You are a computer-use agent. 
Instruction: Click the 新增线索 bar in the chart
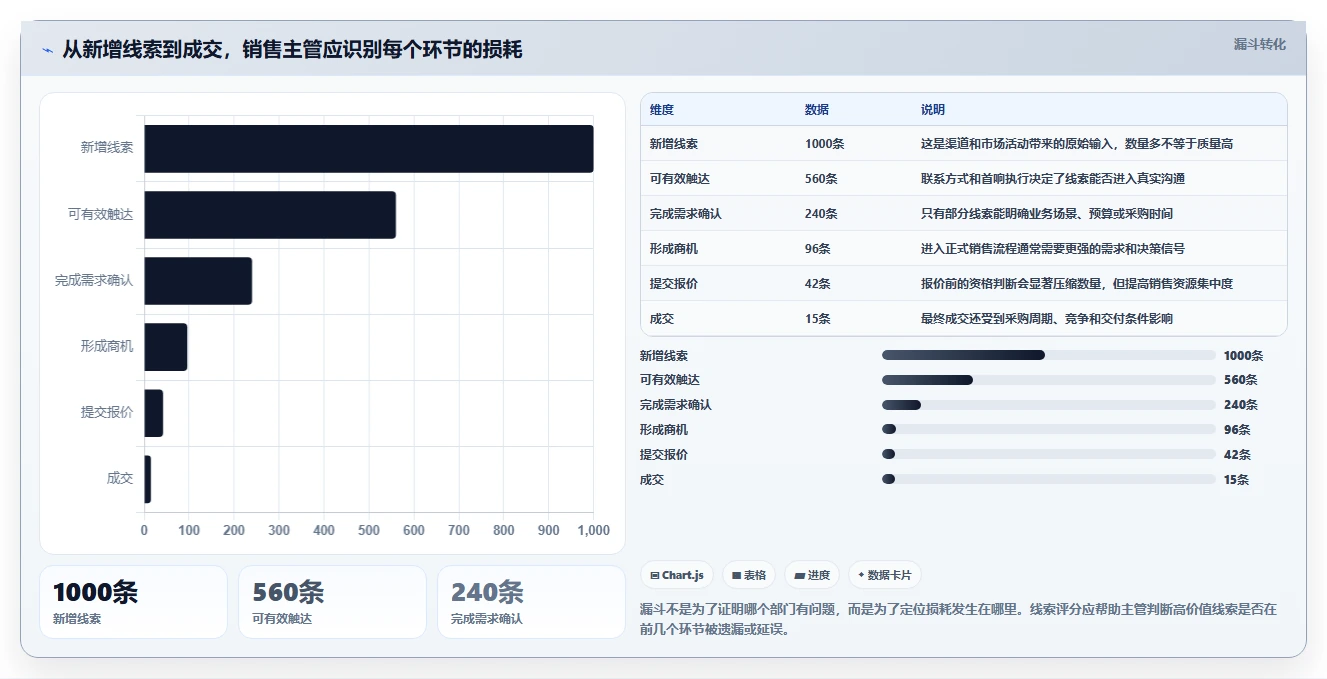point(369,148)
